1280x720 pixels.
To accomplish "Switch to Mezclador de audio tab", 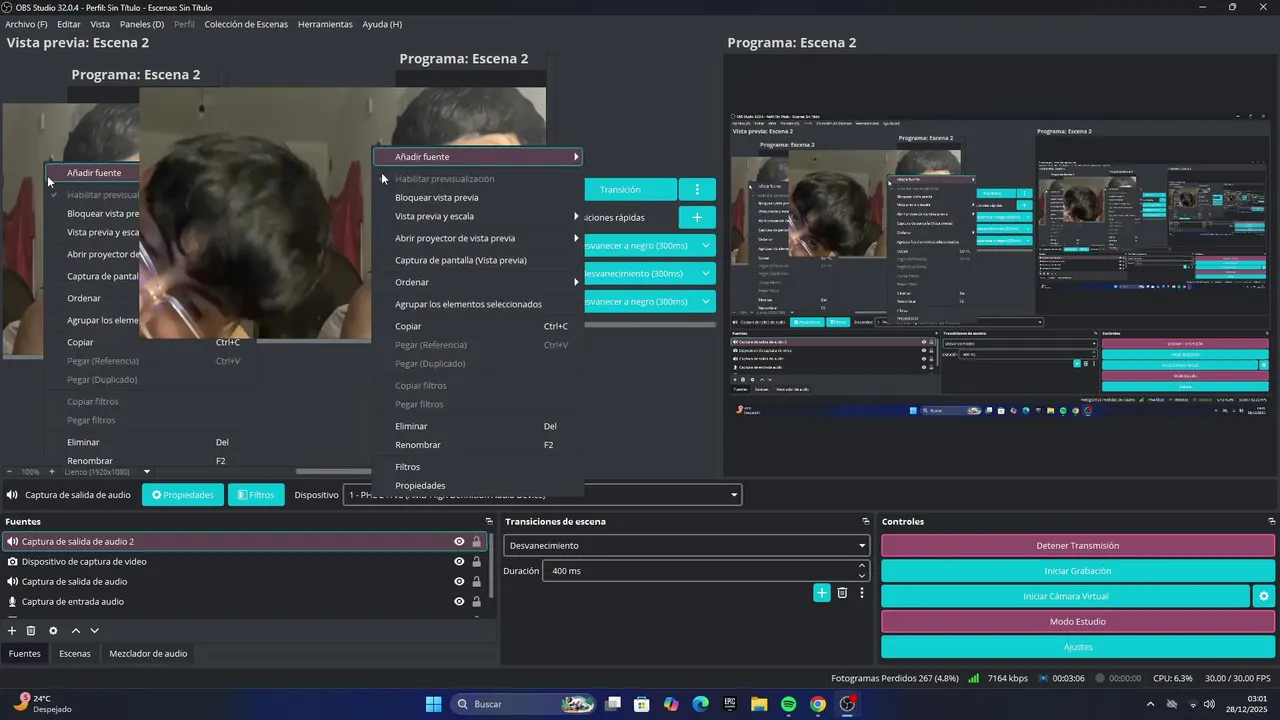I will [148, 654].
